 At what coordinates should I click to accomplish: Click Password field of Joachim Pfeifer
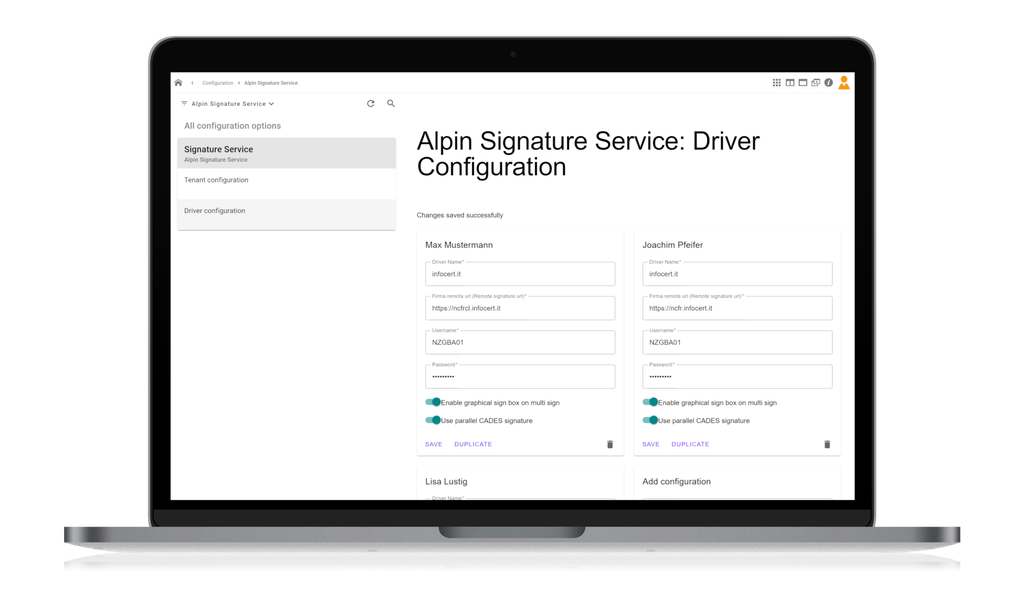(x=737, y=376)
